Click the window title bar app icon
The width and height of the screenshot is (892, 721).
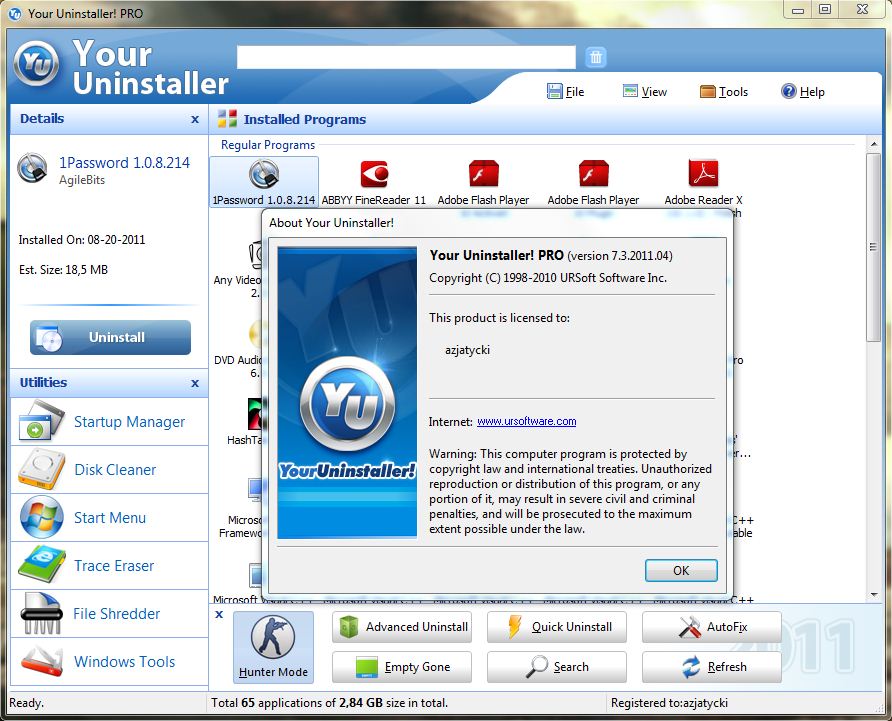click(15, 13)
